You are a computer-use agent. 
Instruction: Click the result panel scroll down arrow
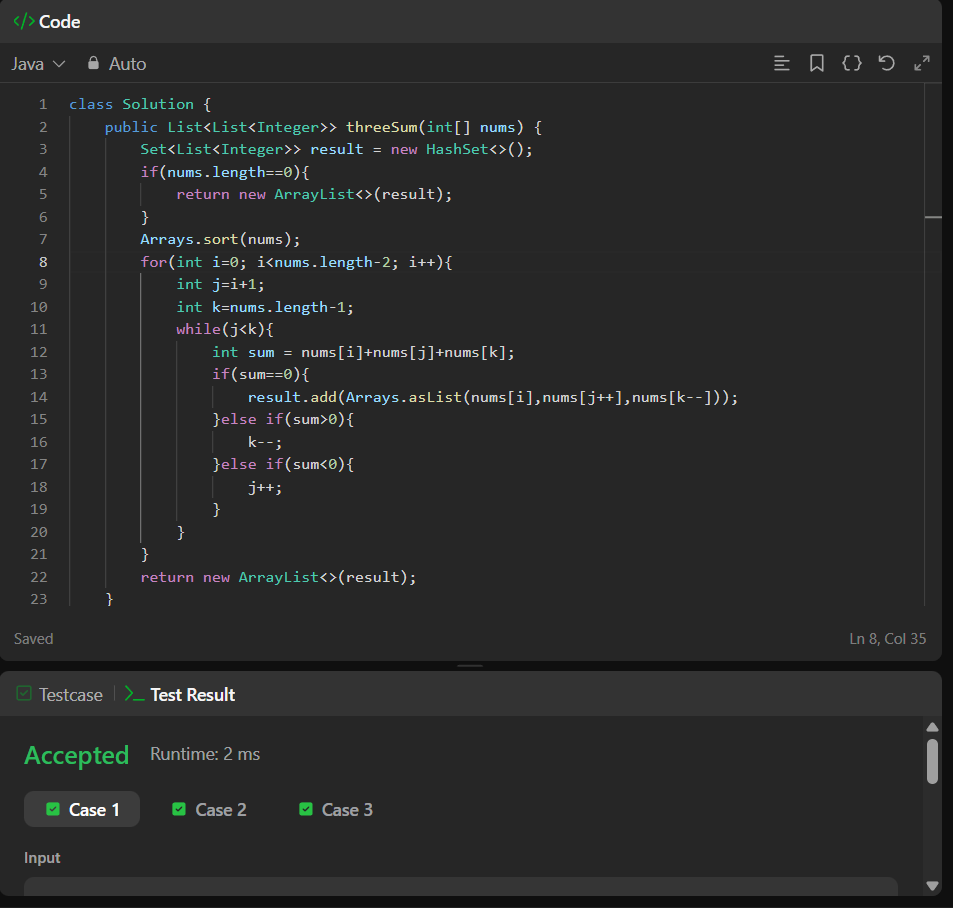pos(932,886)
